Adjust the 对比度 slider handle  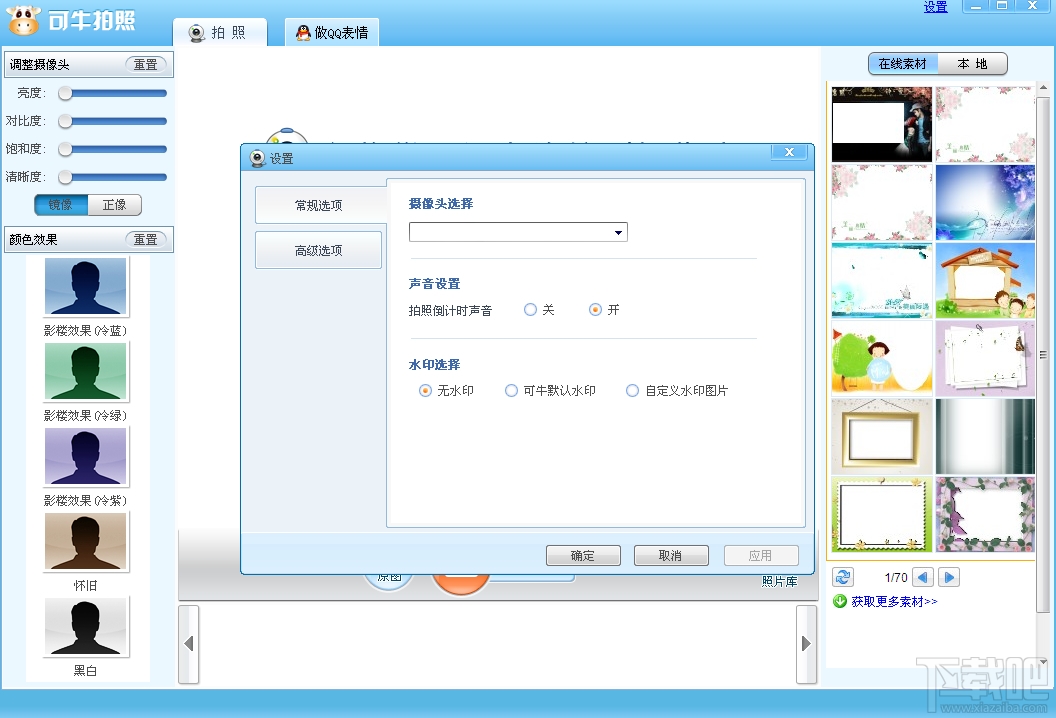pos(65,121)
